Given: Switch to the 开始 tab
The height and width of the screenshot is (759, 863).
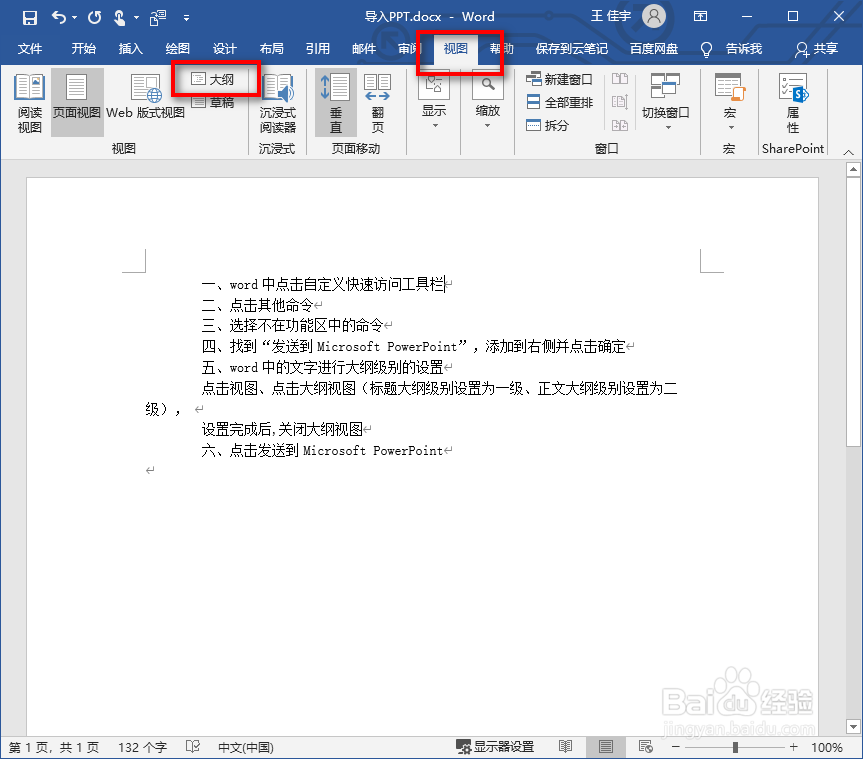Looking at the screenshot, I should 83,48.
